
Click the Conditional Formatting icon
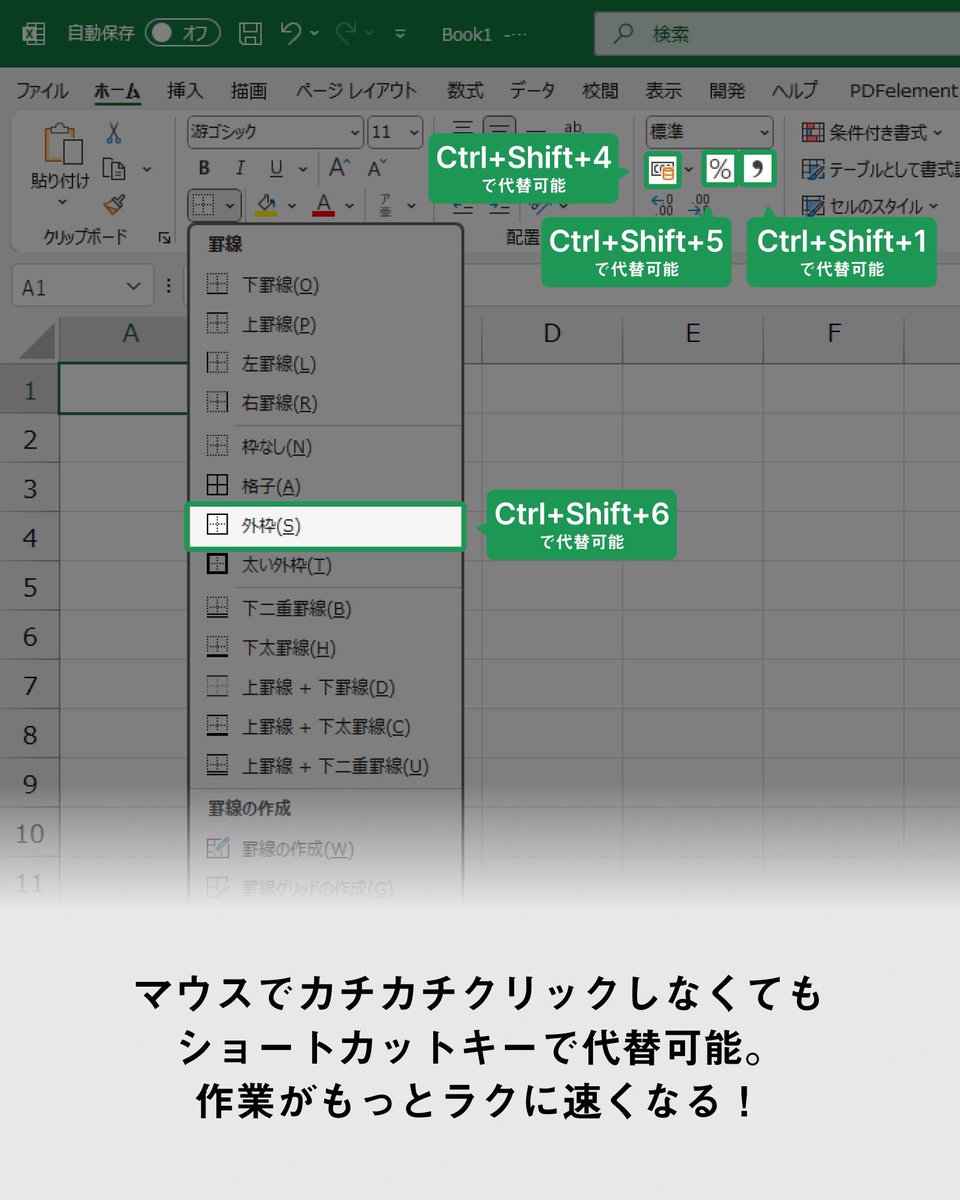point(813,132)
